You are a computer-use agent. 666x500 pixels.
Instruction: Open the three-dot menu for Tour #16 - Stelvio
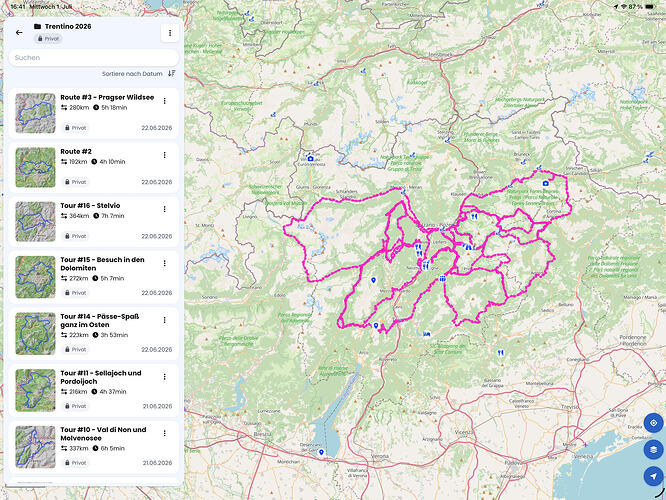click(x=164, y=209)
